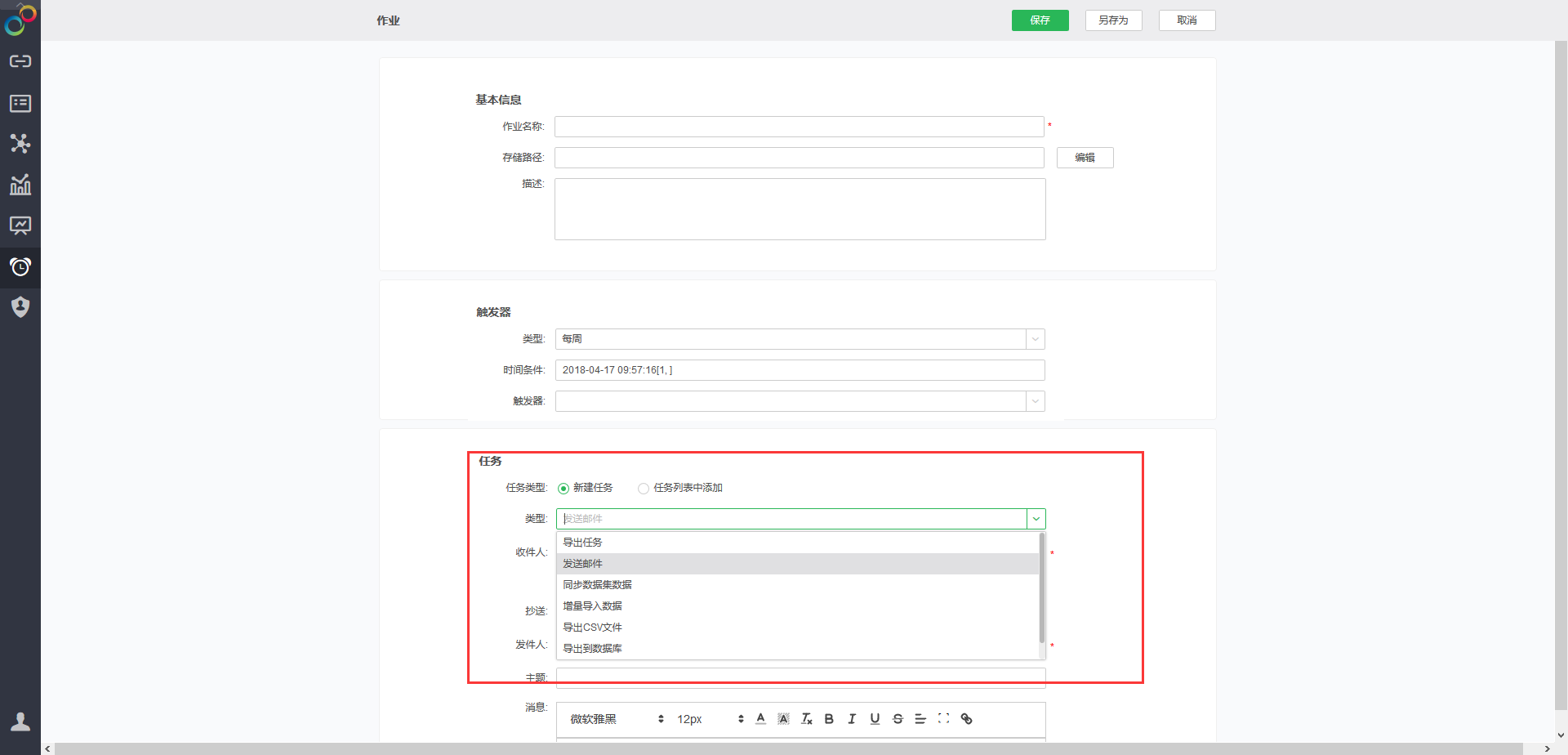
Task: Choose 导出CSV文件 from the type list
Action: [798, 628]
